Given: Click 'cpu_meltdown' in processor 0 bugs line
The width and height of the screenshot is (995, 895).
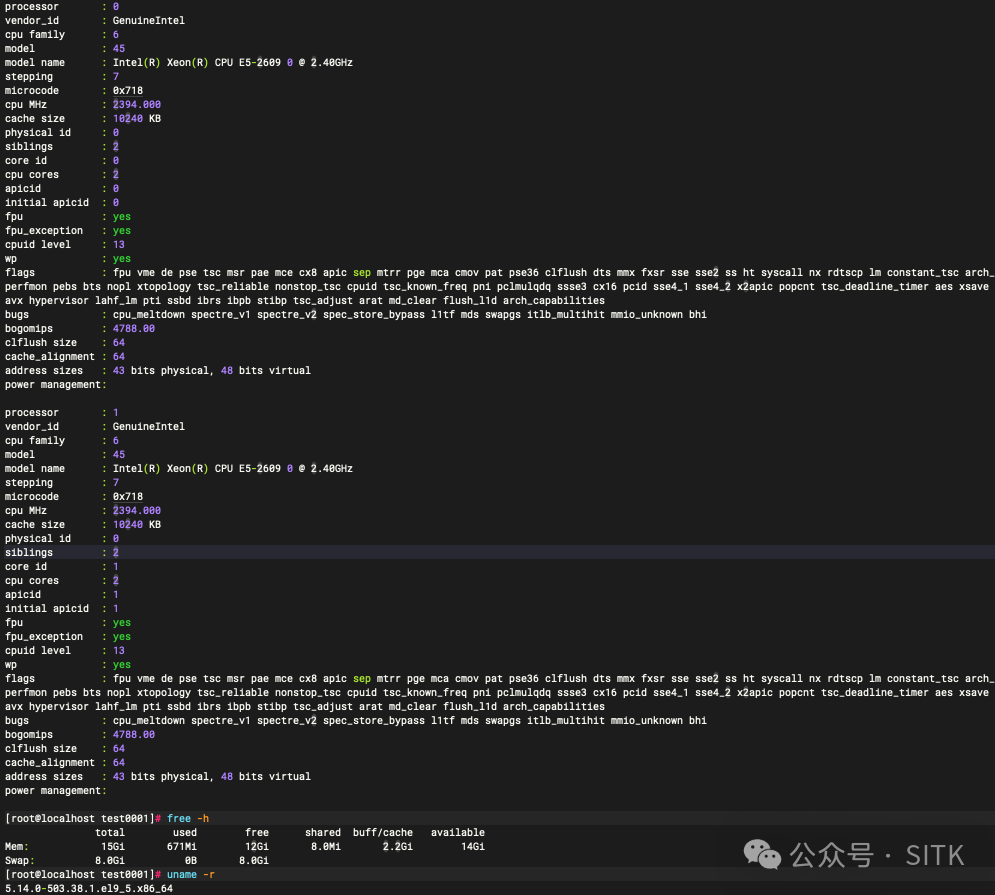Looking at the screenshot, I should coord(148,314).
